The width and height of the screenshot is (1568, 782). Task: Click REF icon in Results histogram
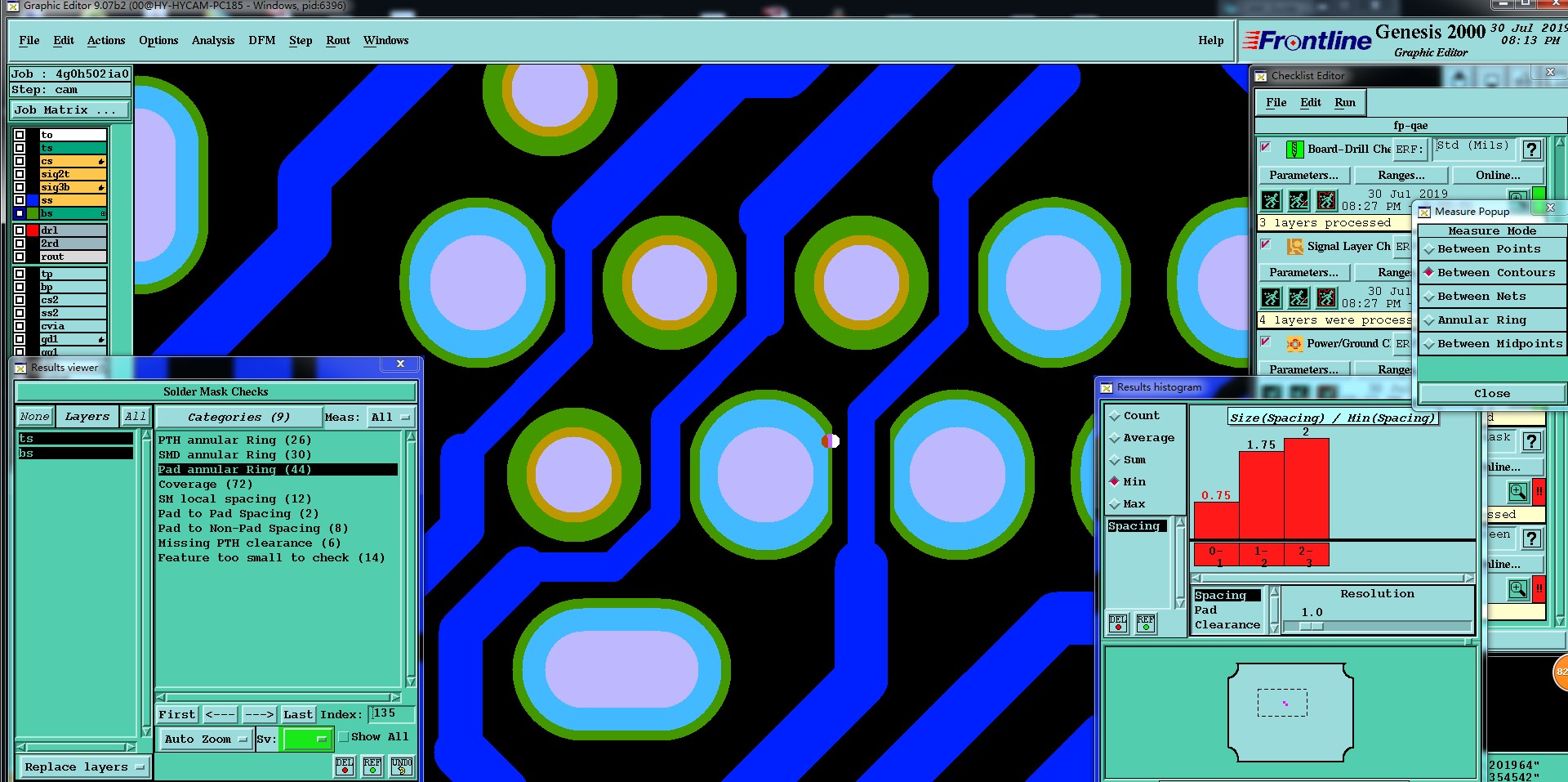[x=1146, y=623]
